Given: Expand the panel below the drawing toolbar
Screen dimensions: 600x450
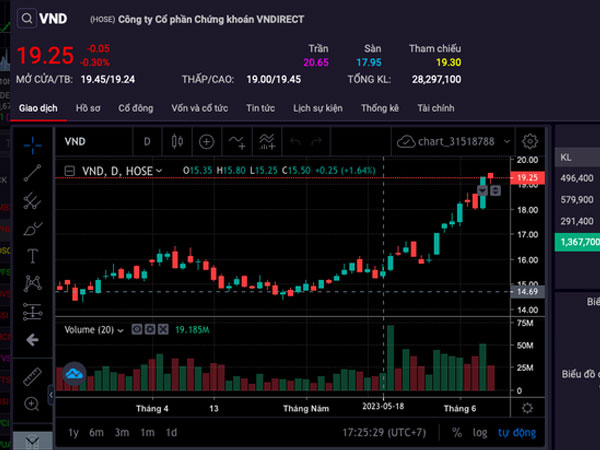Looking at the screenshot, I should coord(33,441).
